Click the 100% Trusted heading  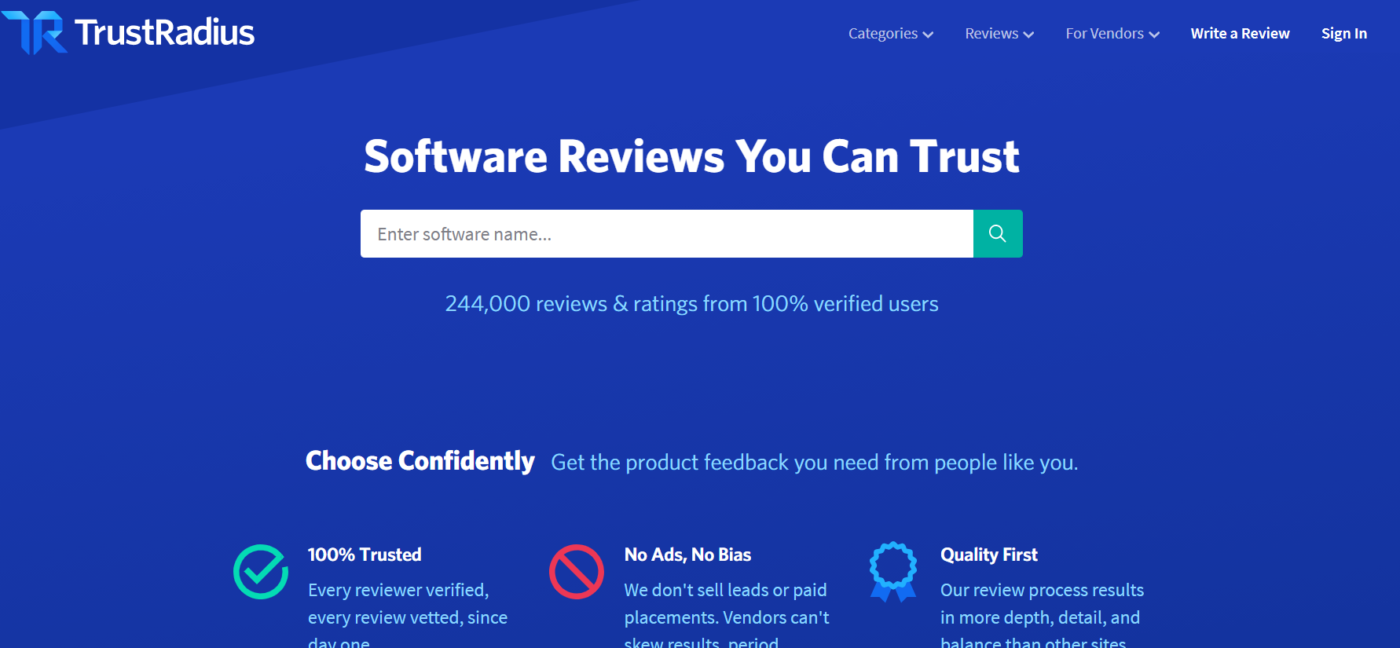[364, 555]
